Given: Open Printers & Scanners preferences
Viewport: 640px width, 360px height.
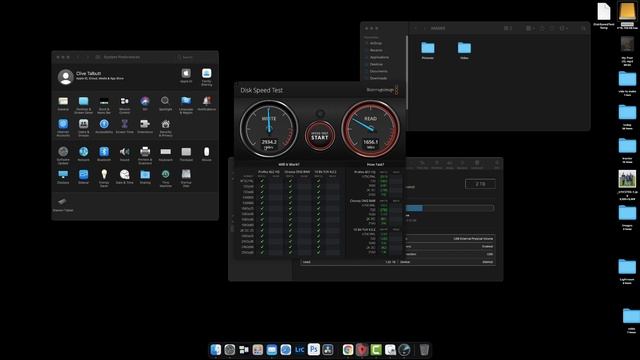Looking at the screenshot, I should [145, 155].
